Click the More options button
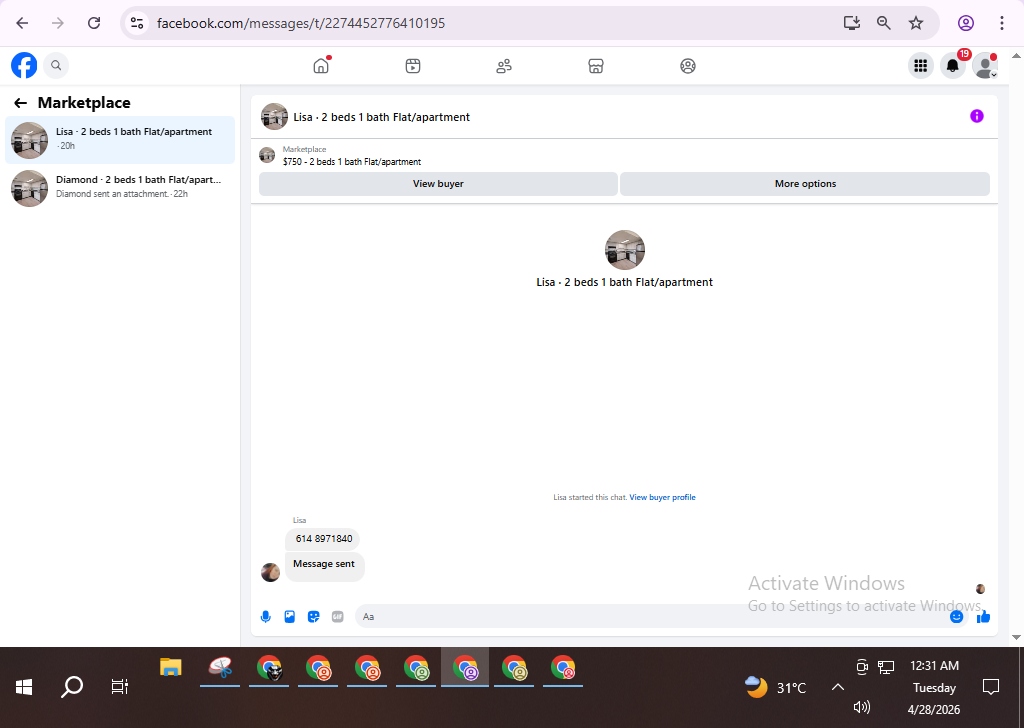Image resolution: width=1024 pixels, height=728 pixels. pos(805,183)
